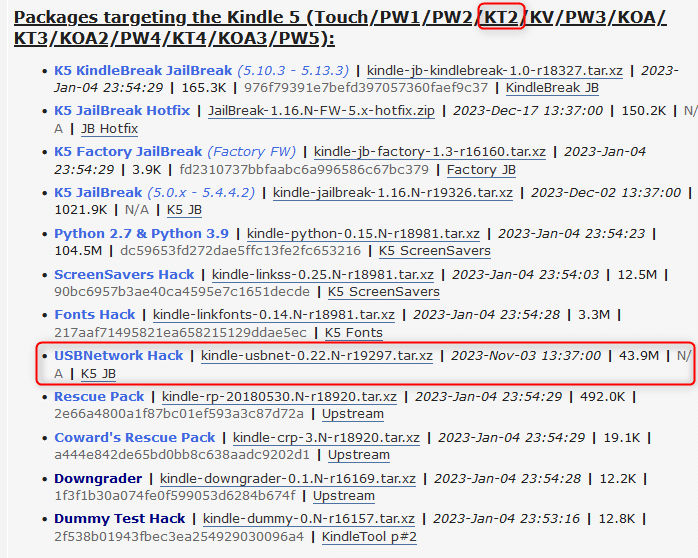Select checksum fd2310737bbfaabc6a996586c67bc379
This screenshot has height=558, width=698.
(304, 170)
